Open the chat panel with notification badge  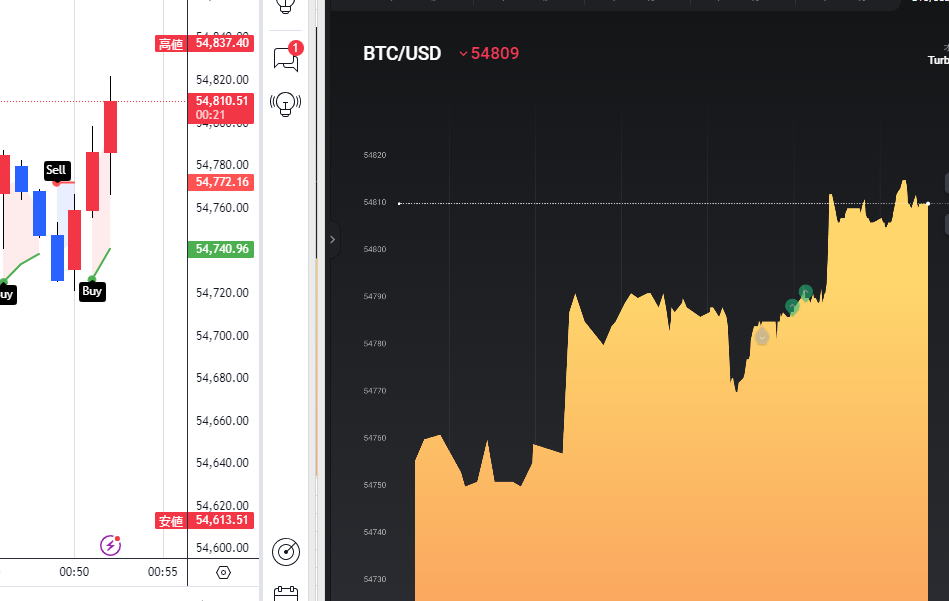[x=286, y=58]
